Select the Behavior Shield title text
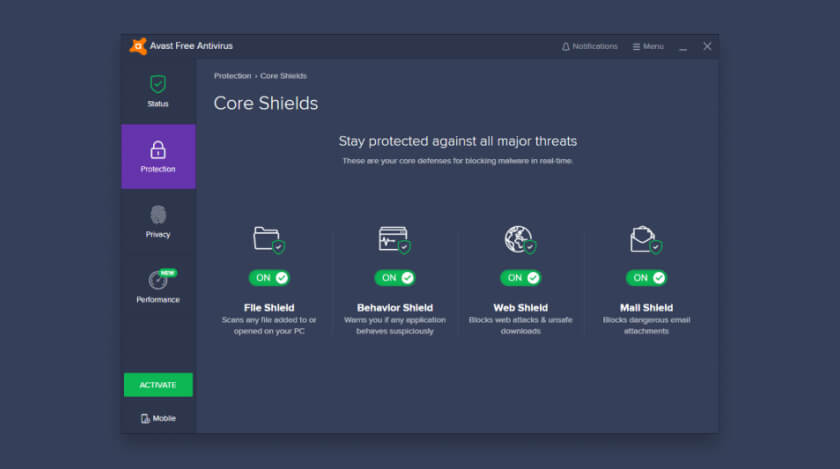This screenshot has height=469, width=840. [395, 308]
